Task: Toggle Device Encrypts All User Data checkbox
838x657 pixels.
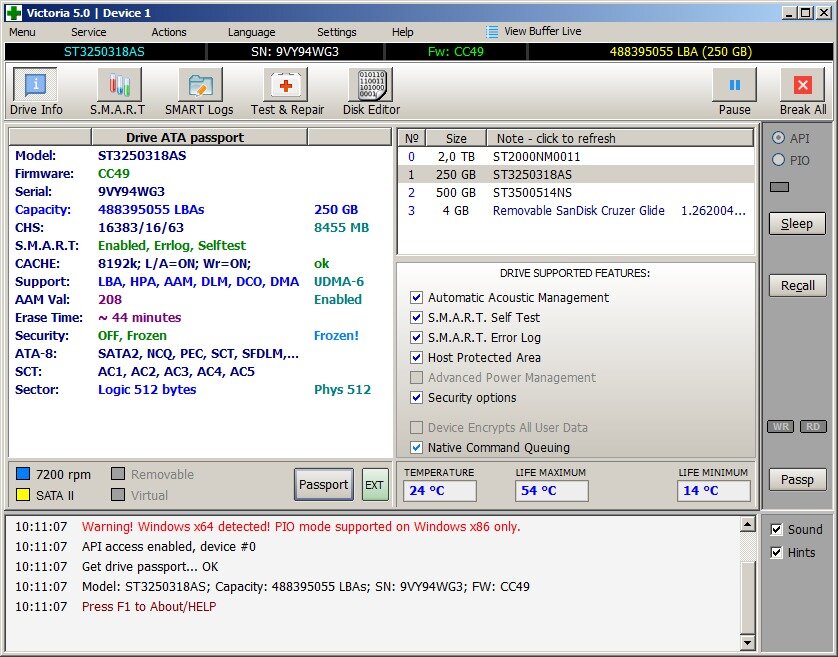Action: 416,427
